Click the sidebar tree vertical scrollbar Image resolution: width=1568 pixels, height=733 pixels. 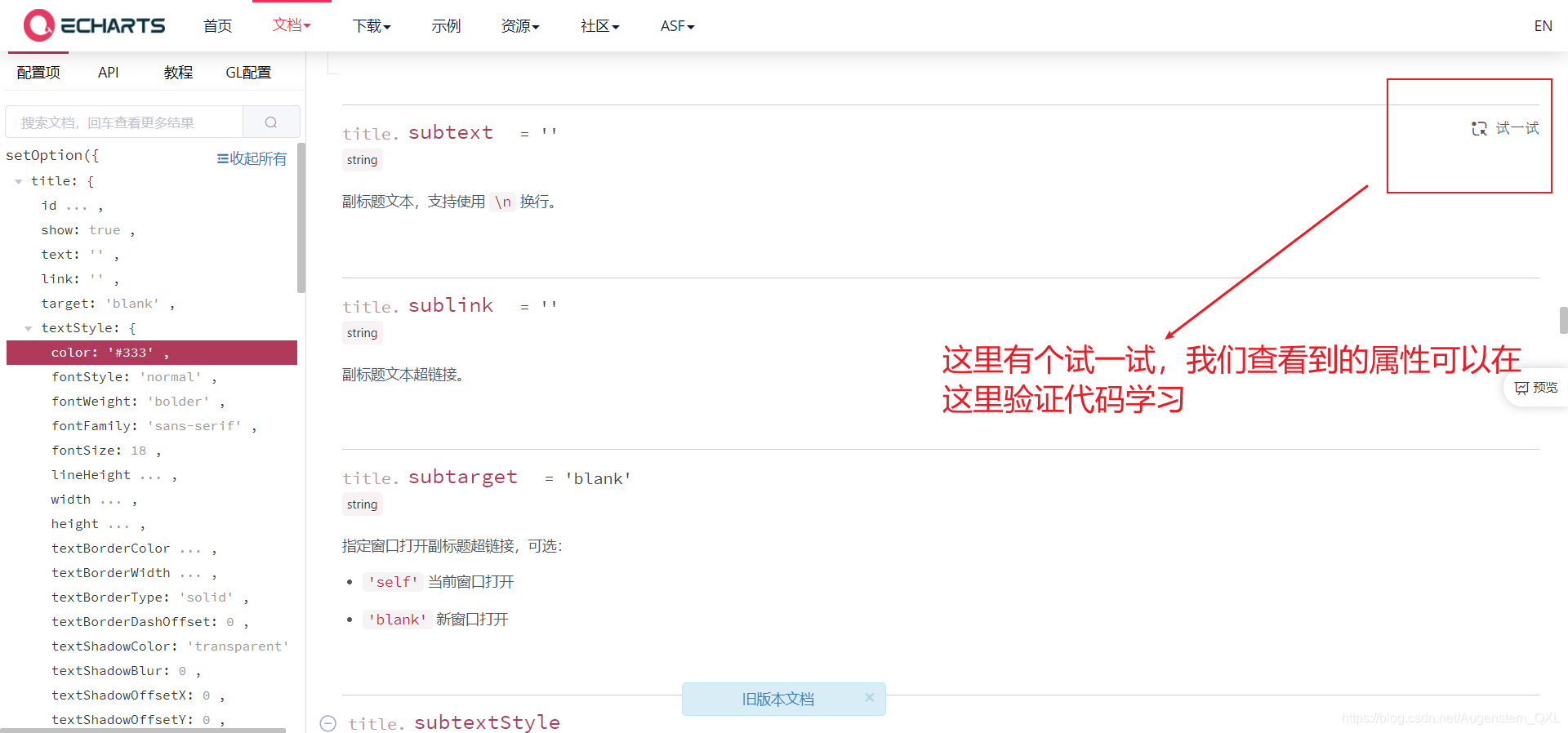pos(301,218)
